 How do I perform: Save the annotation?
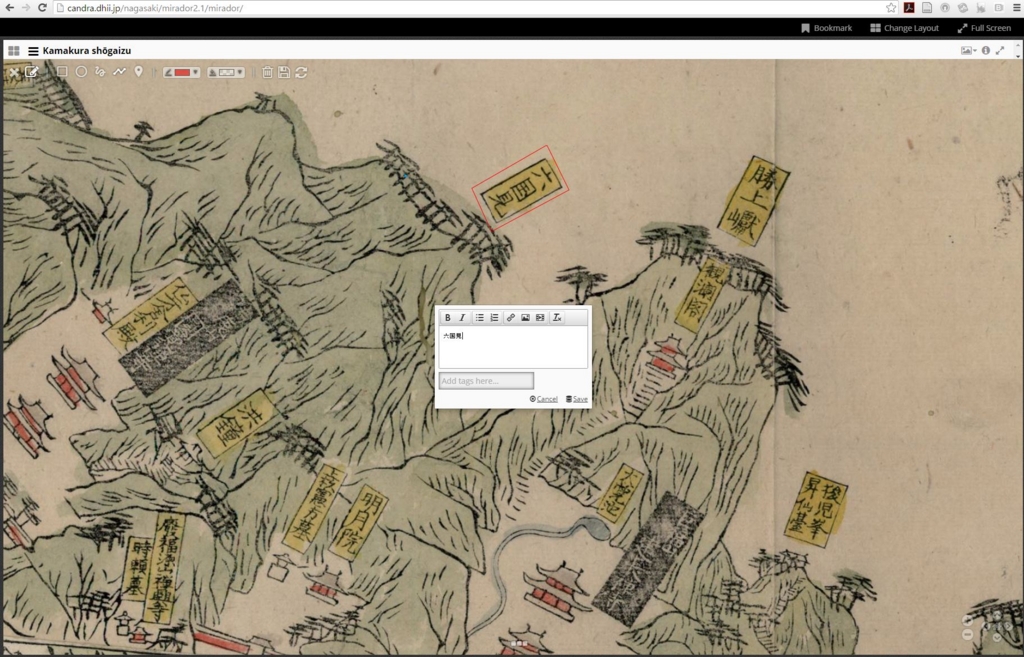coord(577,399)
